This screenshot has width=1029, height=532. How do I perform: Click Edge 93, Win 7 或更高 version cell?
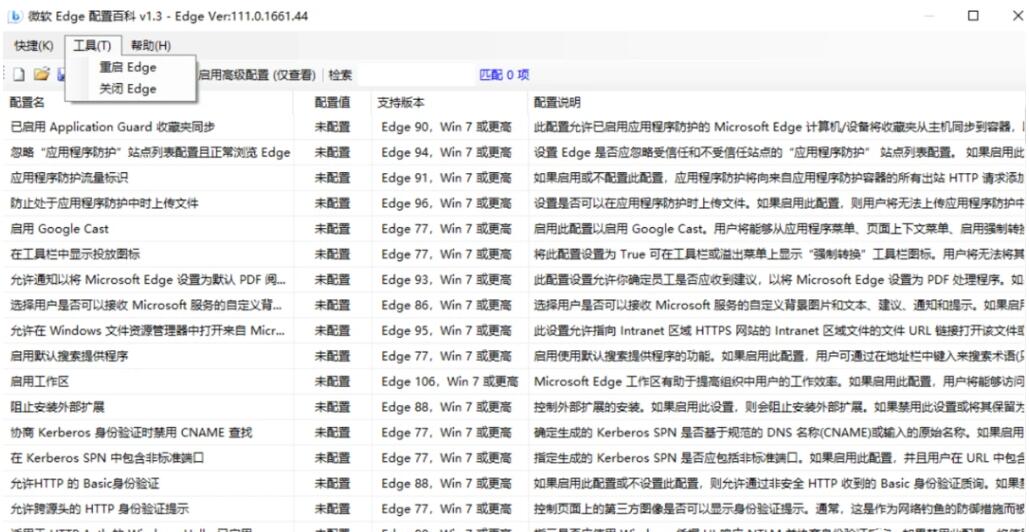pos(446,280)
